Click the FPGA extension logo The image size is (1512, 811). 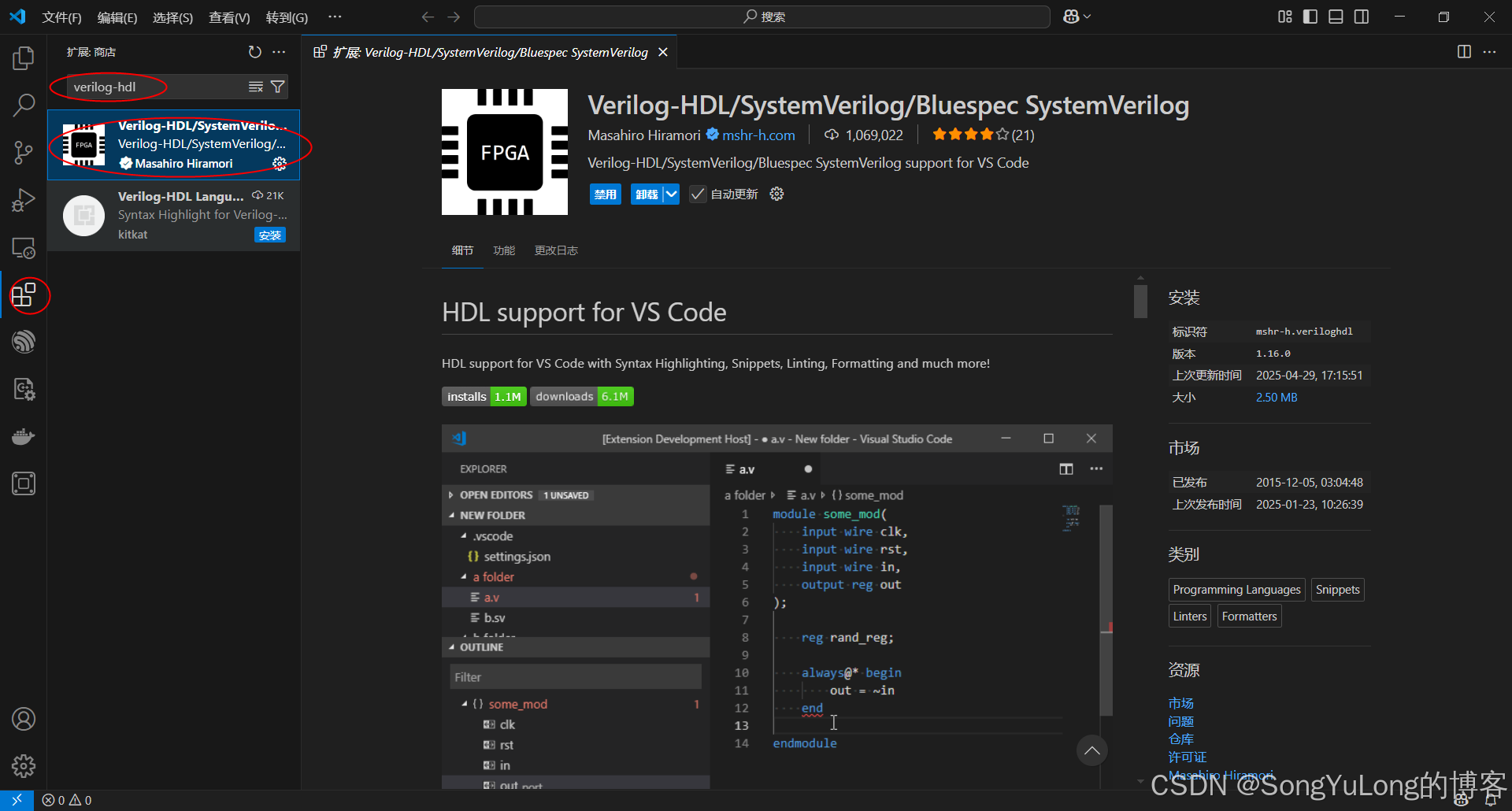505,152
